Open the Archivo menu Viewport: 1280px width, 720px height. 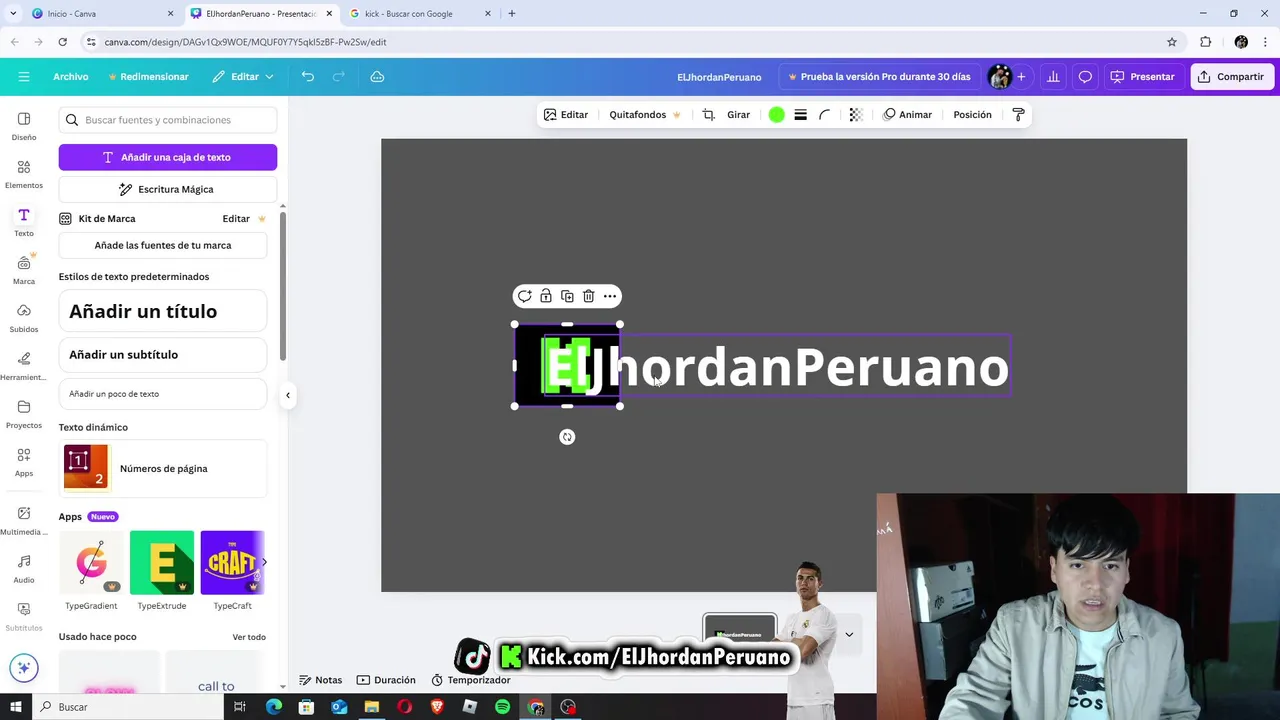coord(71,77)
